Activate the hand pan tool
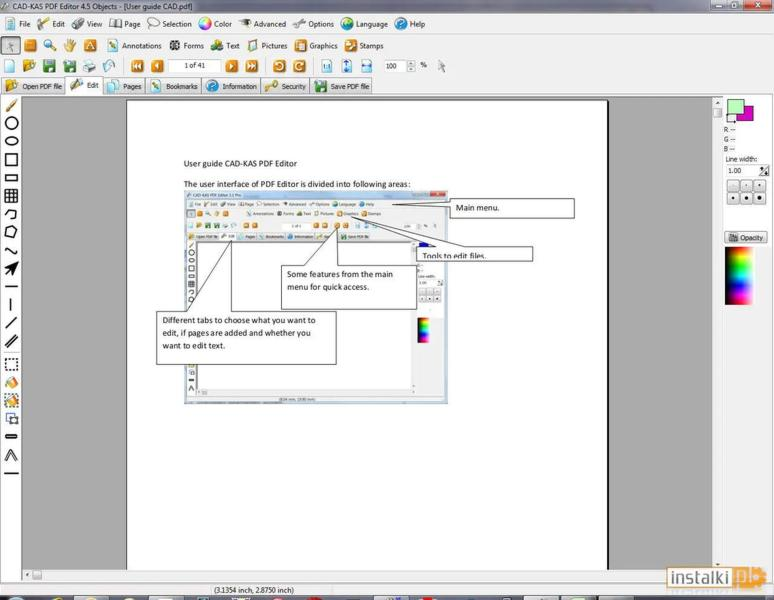Viewport: 774px width, 600px height. (70, 45)
